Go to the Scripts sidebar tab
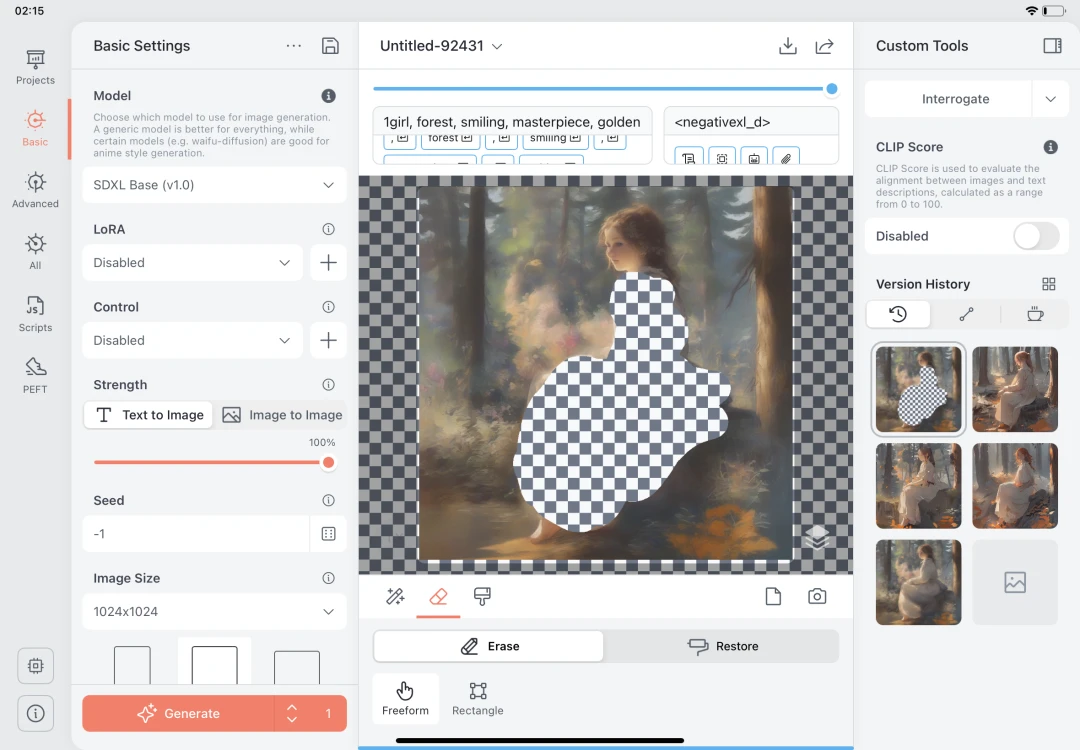 click(35, 313)
